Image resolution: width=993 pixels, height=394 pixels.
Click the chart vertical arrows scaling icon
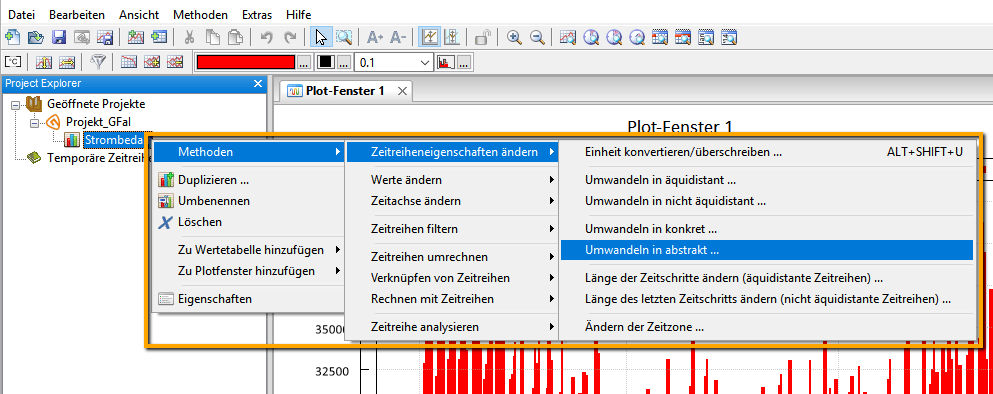tap(44, 62)
